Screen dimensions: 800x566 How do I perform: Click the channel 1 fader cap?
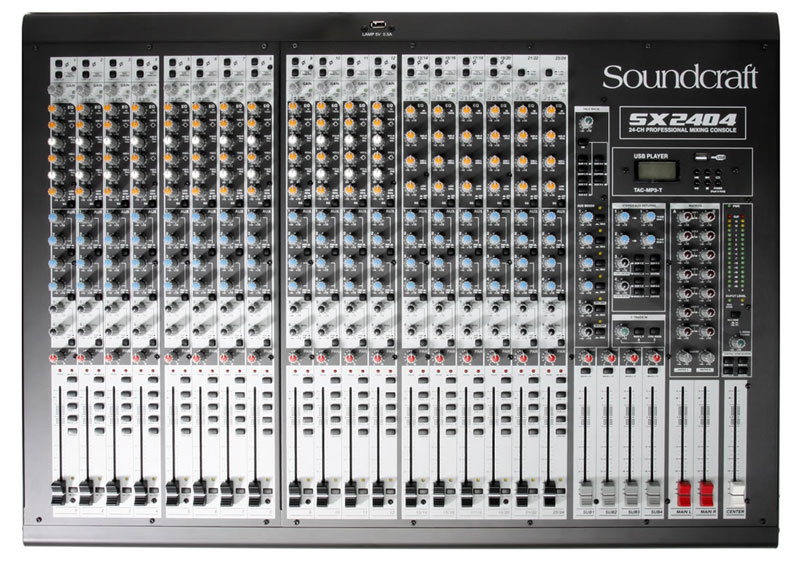point(60,492)
